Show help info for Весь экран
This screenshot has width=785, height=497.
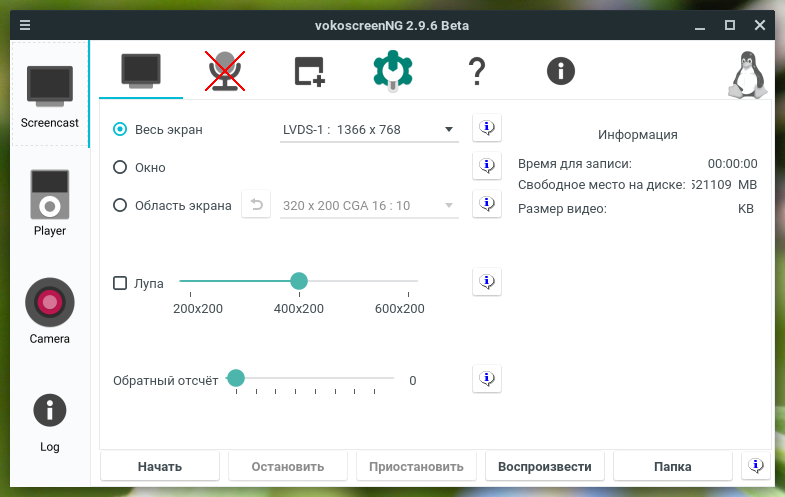click(487, 128)
